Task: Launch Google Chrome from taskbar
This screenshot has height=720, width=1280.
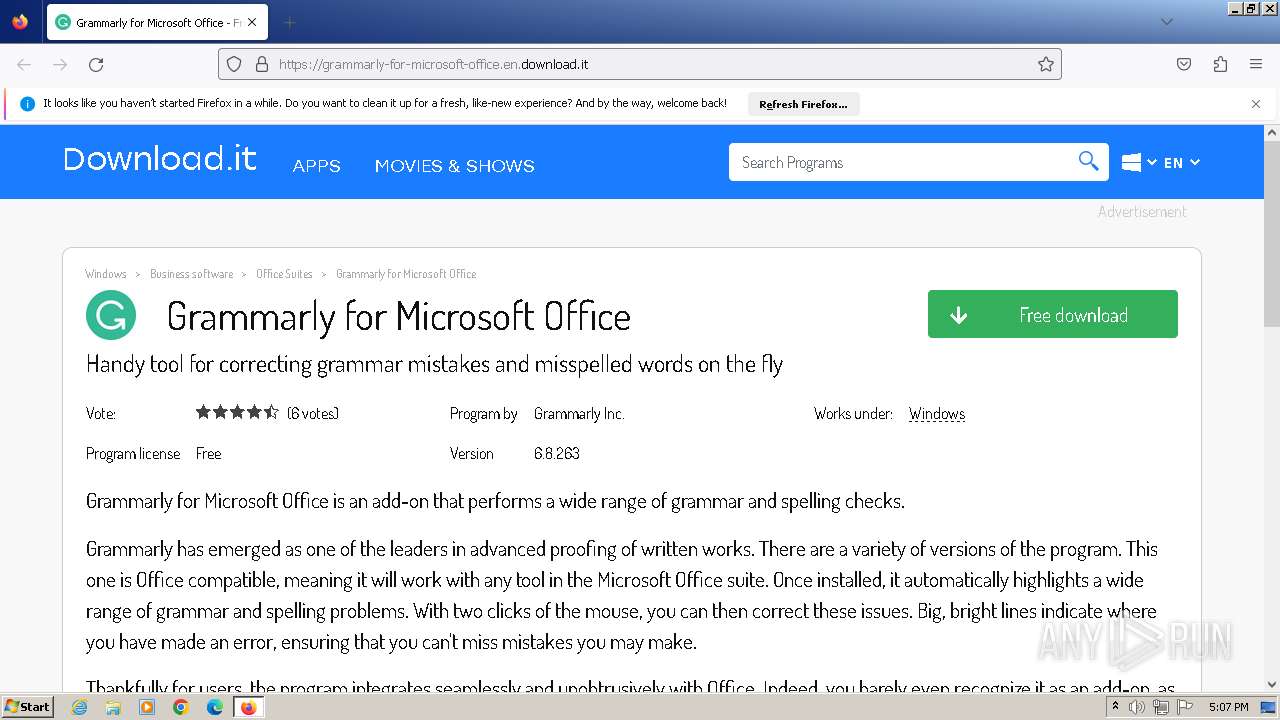Action: 181,707
